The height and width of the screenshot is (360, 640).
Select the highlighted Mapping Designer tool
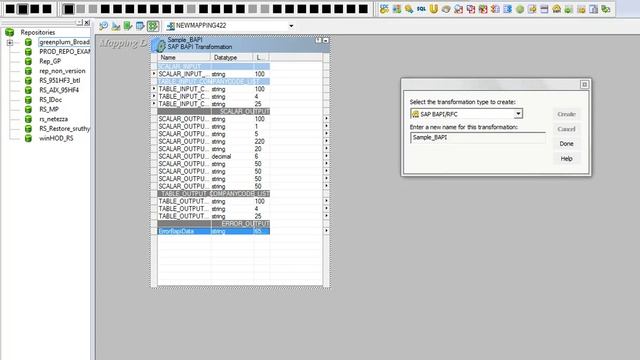point(153,26)
